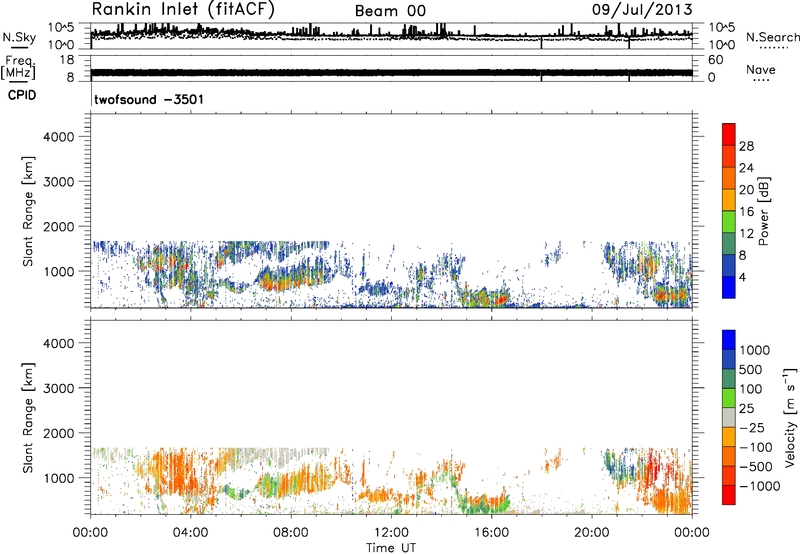Click the '04:00' time axis label

coord(190,533)
